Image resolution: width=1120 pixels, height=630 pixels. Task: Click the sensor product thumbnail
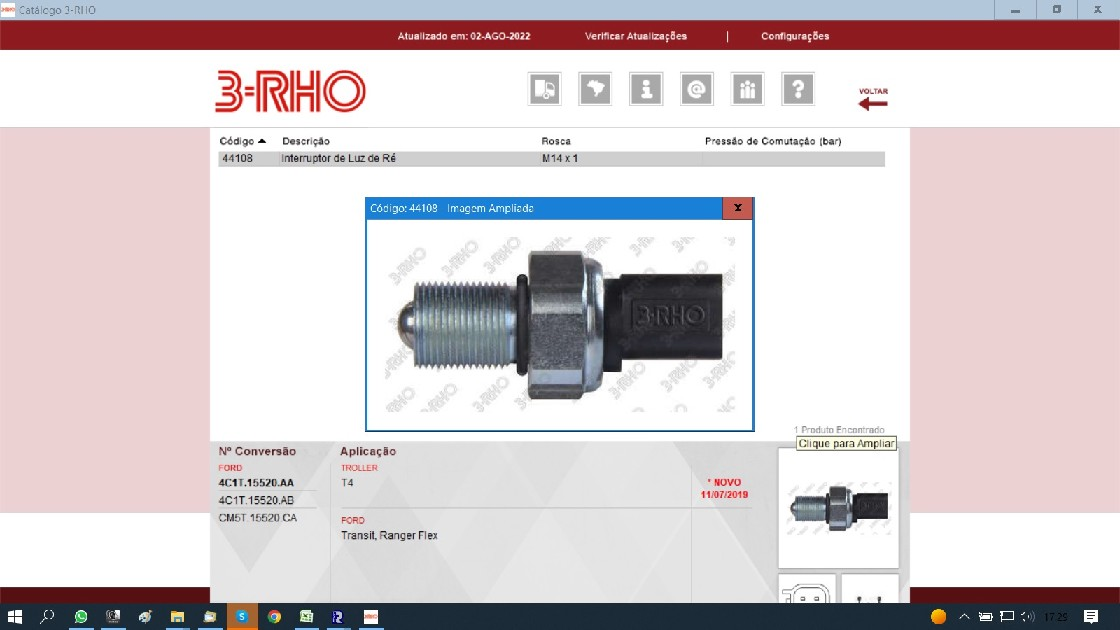(x=837, y=508)
